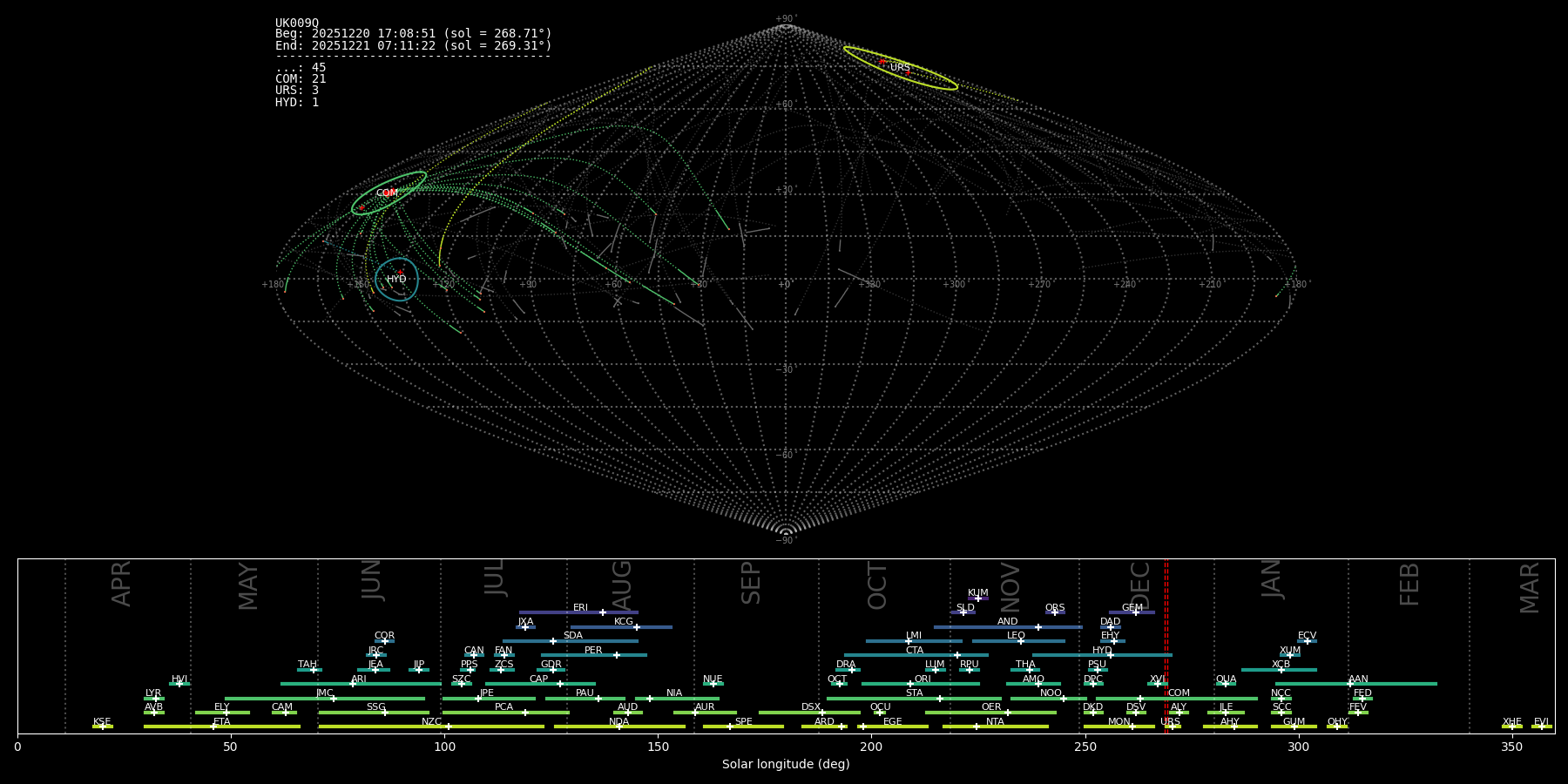This screenshot has height=784, width=1568.
Task: Click the Solar longitude axis label
Action: click(x=786, y=765)
